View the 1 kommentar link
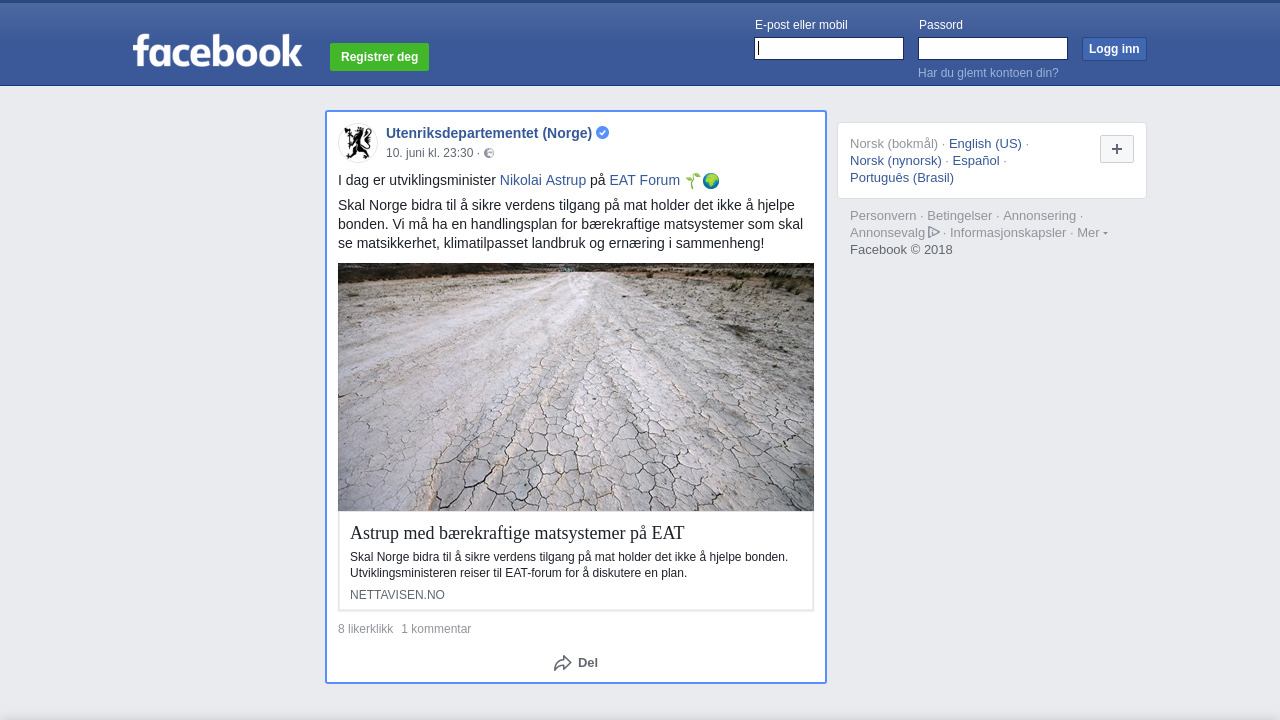This screenshot has height=720, width=1280. point(436,629)
